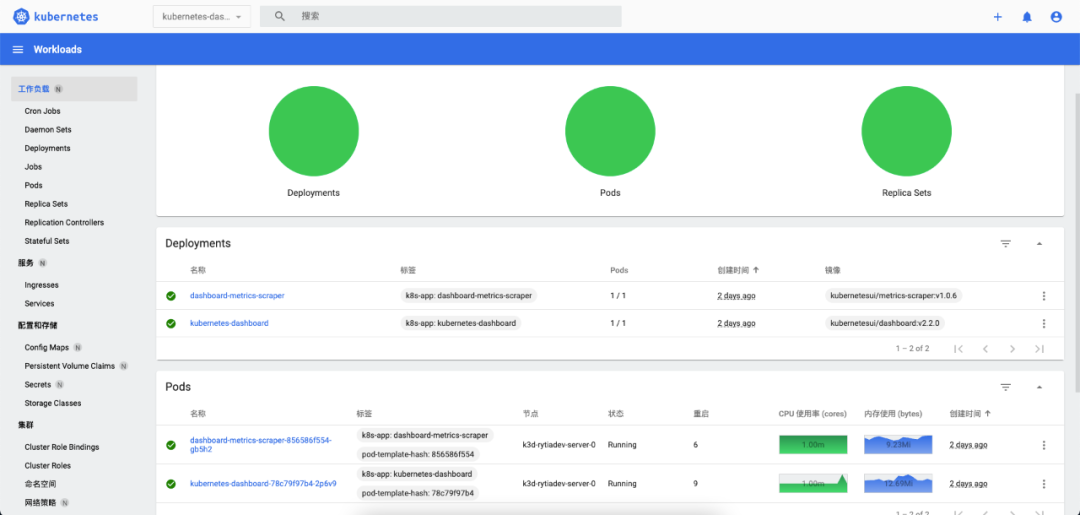Open Services in sidebar
The height and width of the screenshot is (515, 1080).
(39, 304)
